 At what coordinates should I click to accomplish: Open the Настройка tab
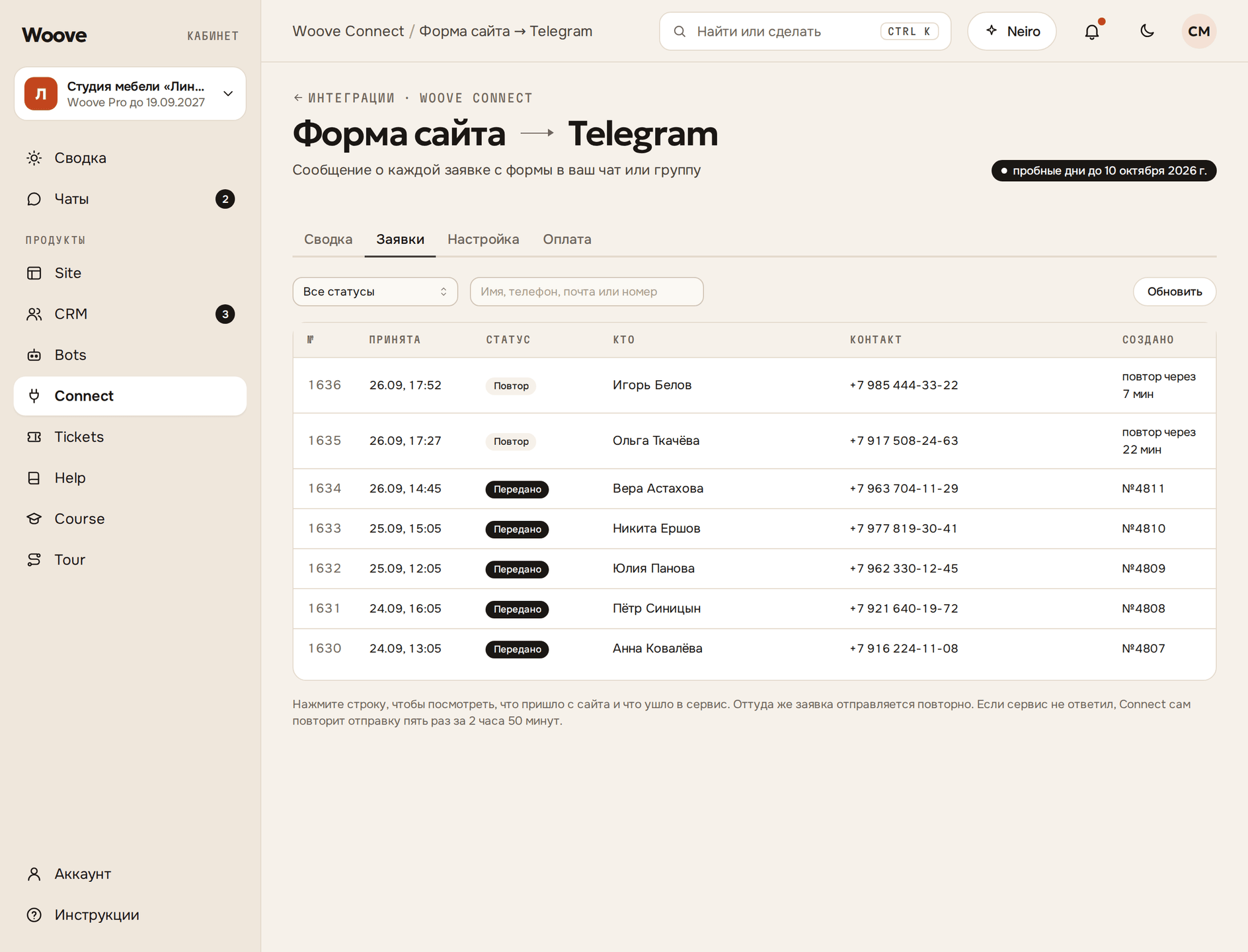tap(483, 239)
